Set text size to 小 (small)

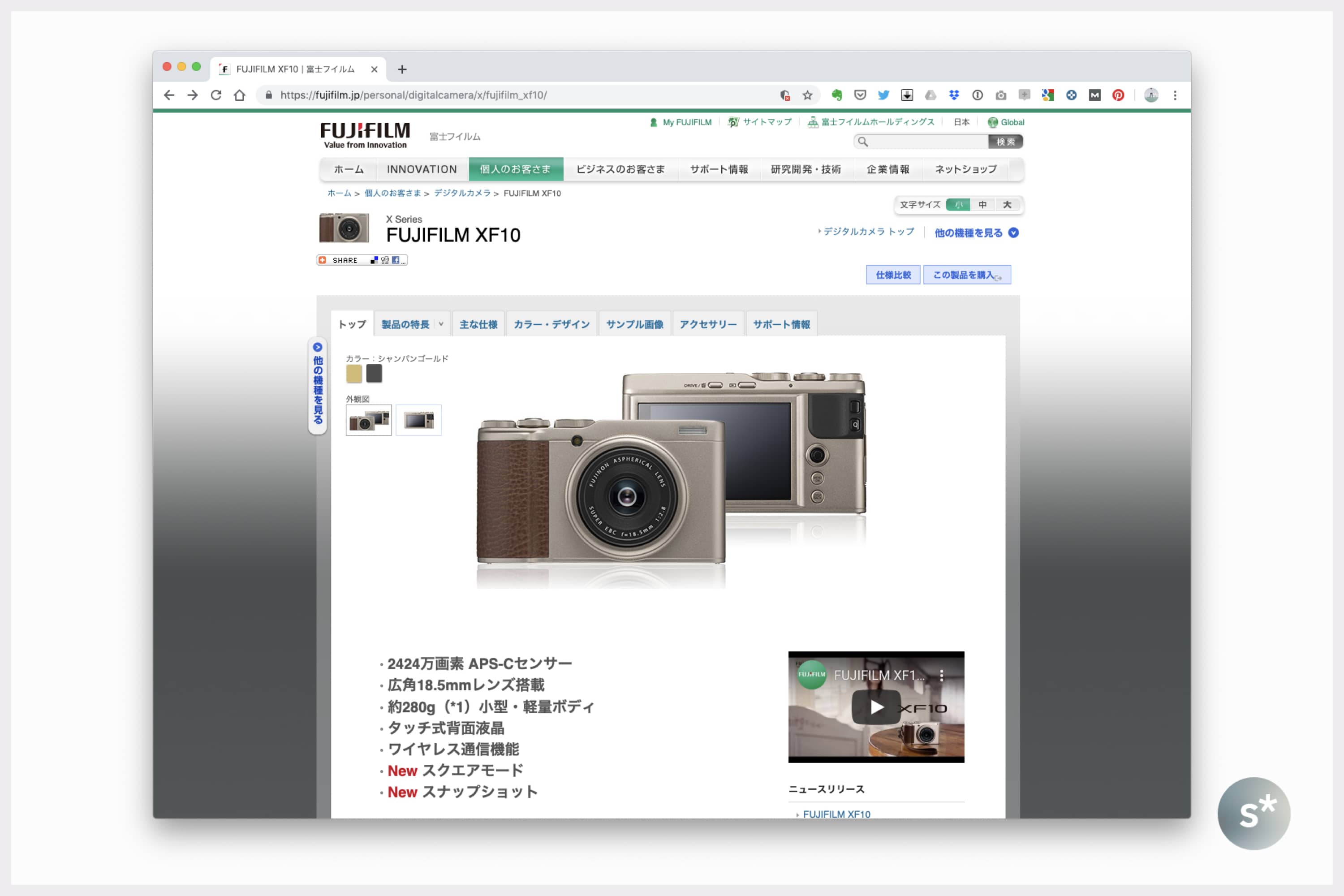pos(958,205)
